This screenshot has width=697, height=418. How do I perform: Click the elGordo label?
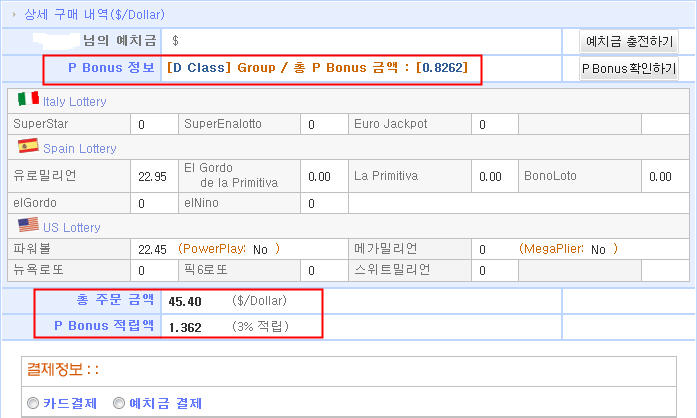pos(35,203)
